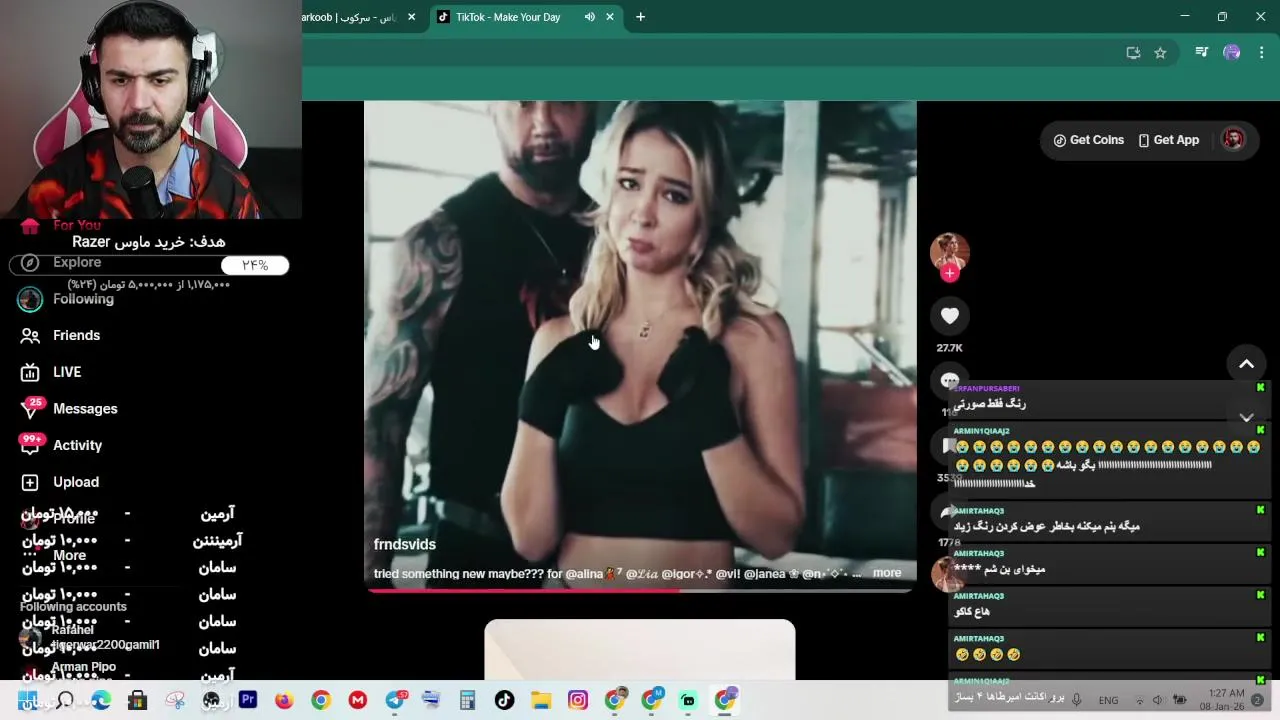Click ENG language indicator in tray

pos(1108,701)
